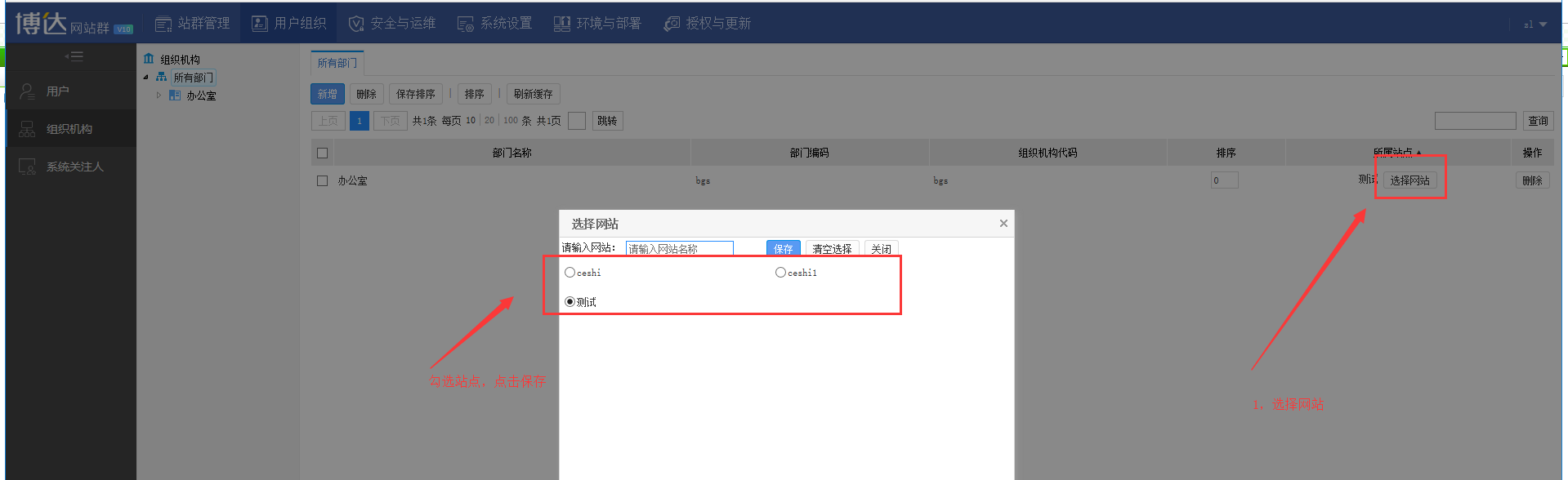Open 环境与部署 from the top bar
1568x480 pixels.
(x=562, y=24)
